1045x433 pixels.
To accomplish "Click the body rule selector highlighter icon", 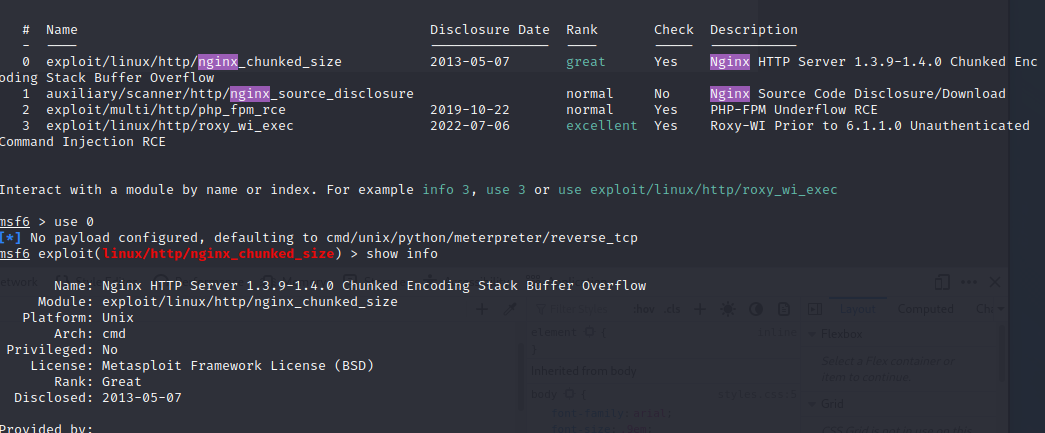I will [x=569, y=394].
